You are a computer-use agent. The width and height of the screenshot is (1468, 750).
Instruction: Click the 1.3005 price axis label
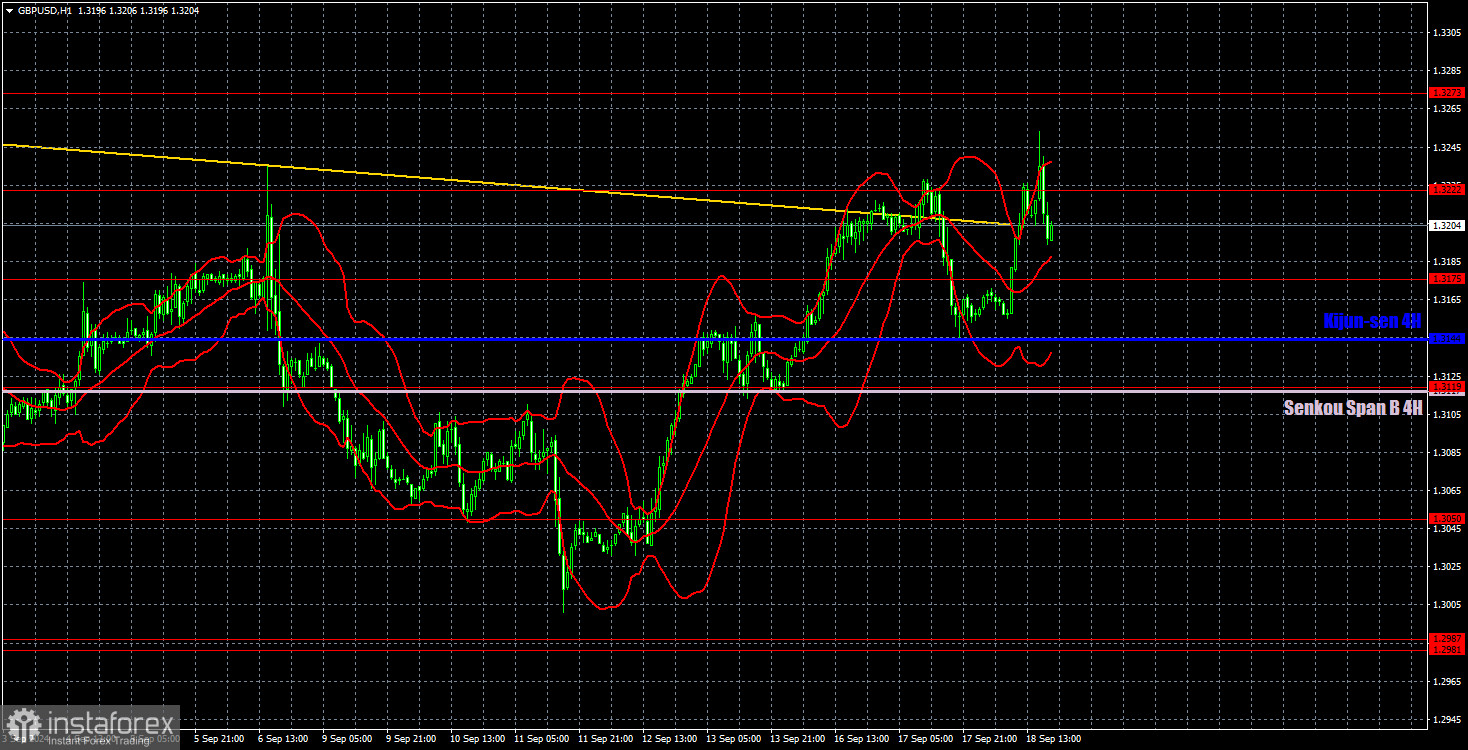1447,605
